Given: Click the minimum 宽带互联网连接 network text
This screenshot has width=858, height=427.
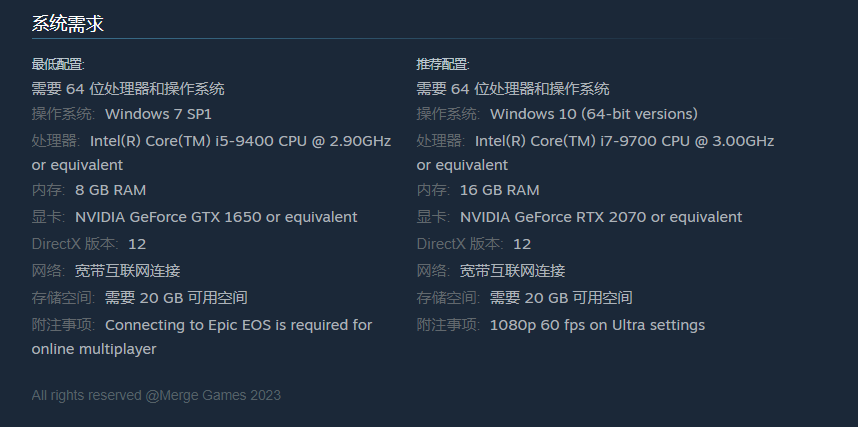Looking at the screenshot, I should pyautogui.click(x=127, y=271).
